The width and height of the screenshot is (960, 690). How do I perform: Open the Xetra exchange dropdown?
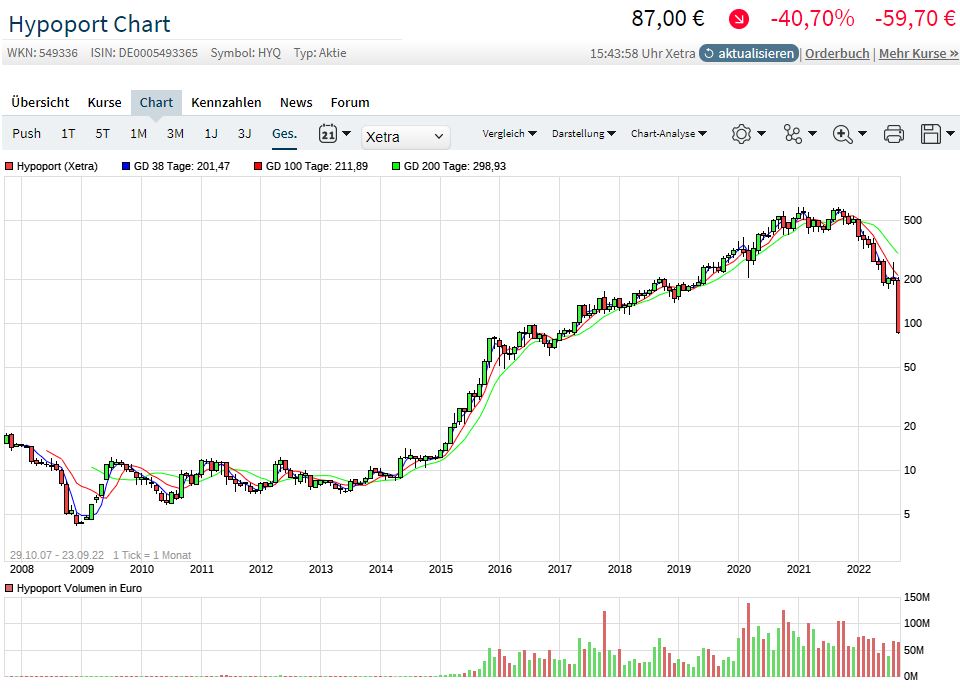(x=405, y=137)
